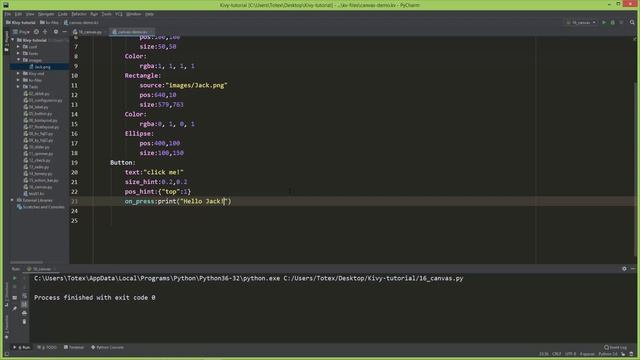Open the Python Console tool window
This screenshot has height=360, width=640.
pos(107,347)
